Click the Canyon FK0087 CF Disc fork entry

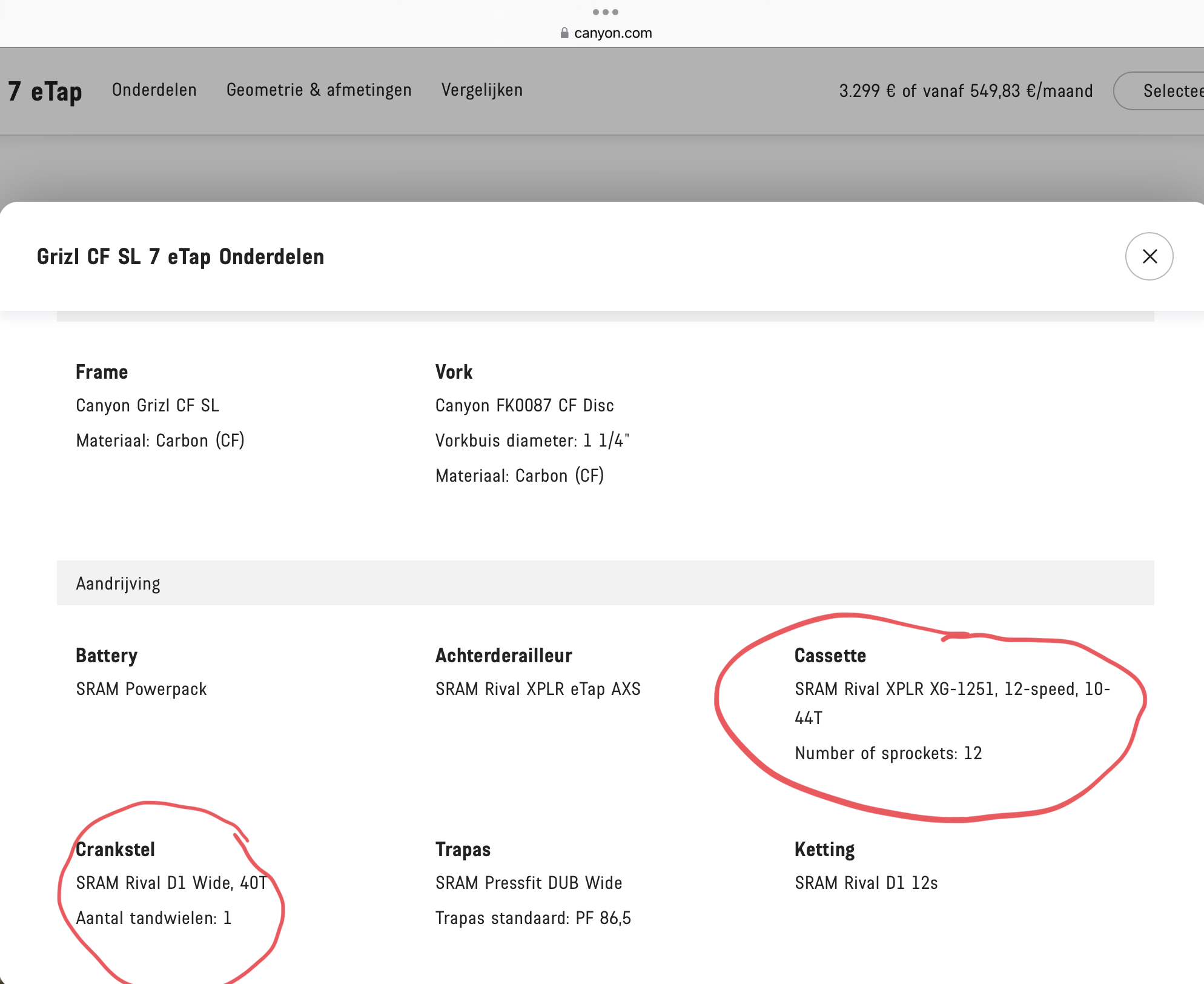point(524,405)
